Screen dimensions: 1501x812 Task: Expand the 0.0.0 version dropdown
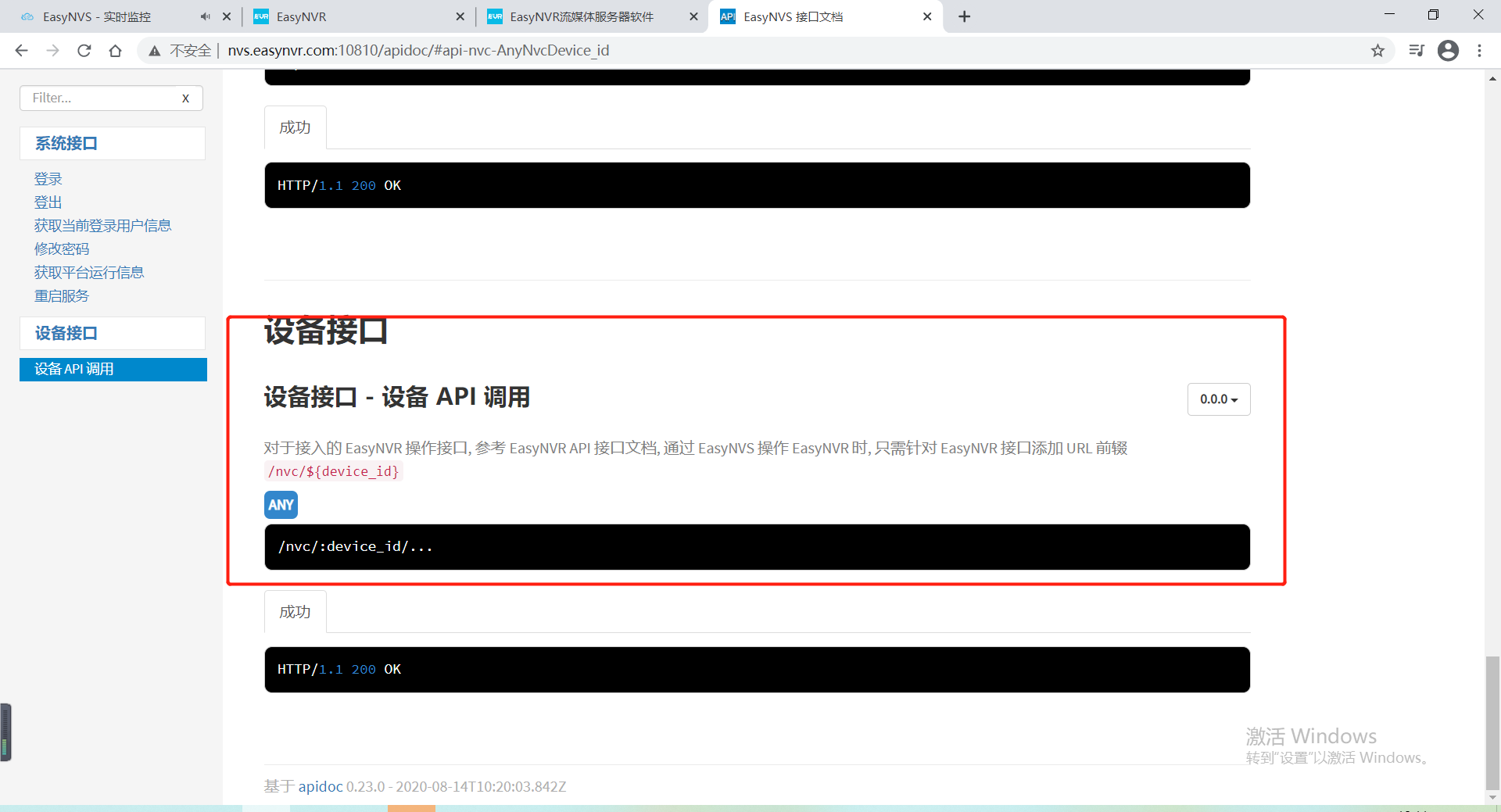1219,399
